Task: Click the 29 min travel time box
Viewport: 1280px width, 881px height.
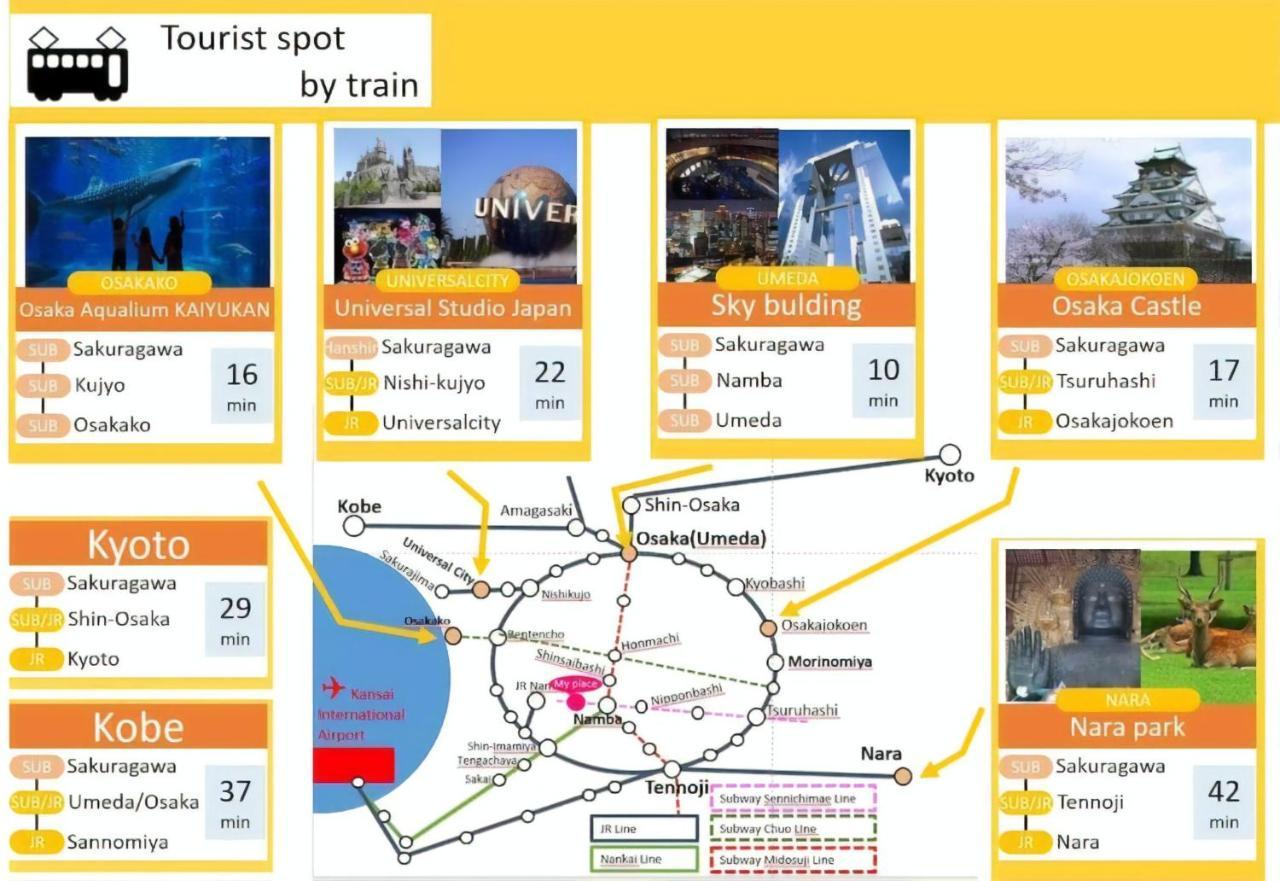Action: click(237, 619)
